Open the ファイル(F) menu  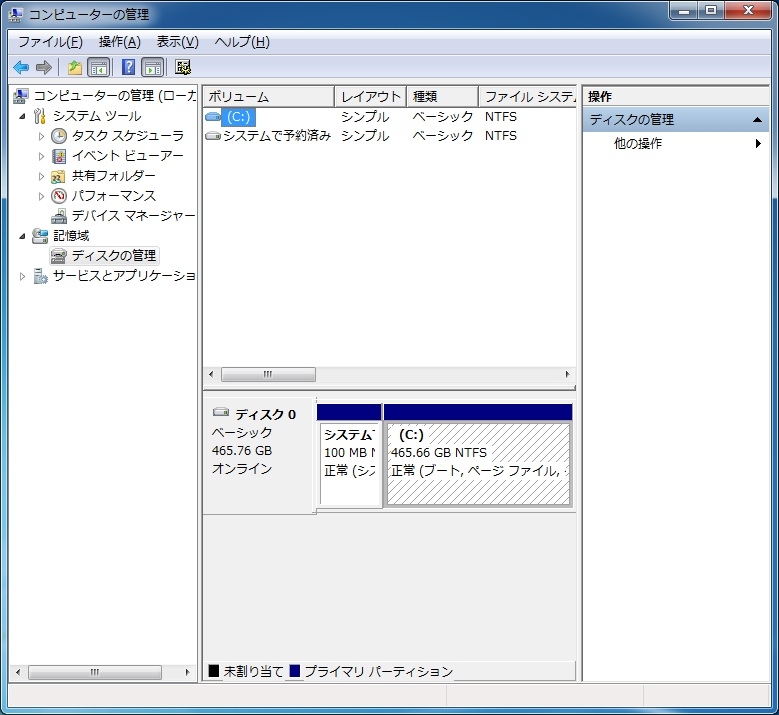click(50, 42)
